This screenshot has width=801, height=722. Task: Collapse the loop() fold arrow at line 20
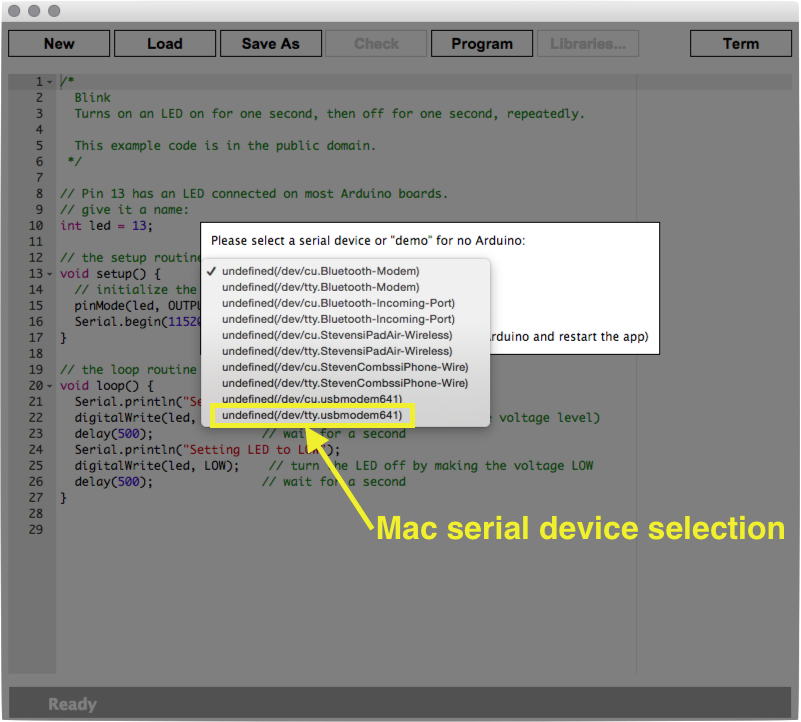pos(50,386)
